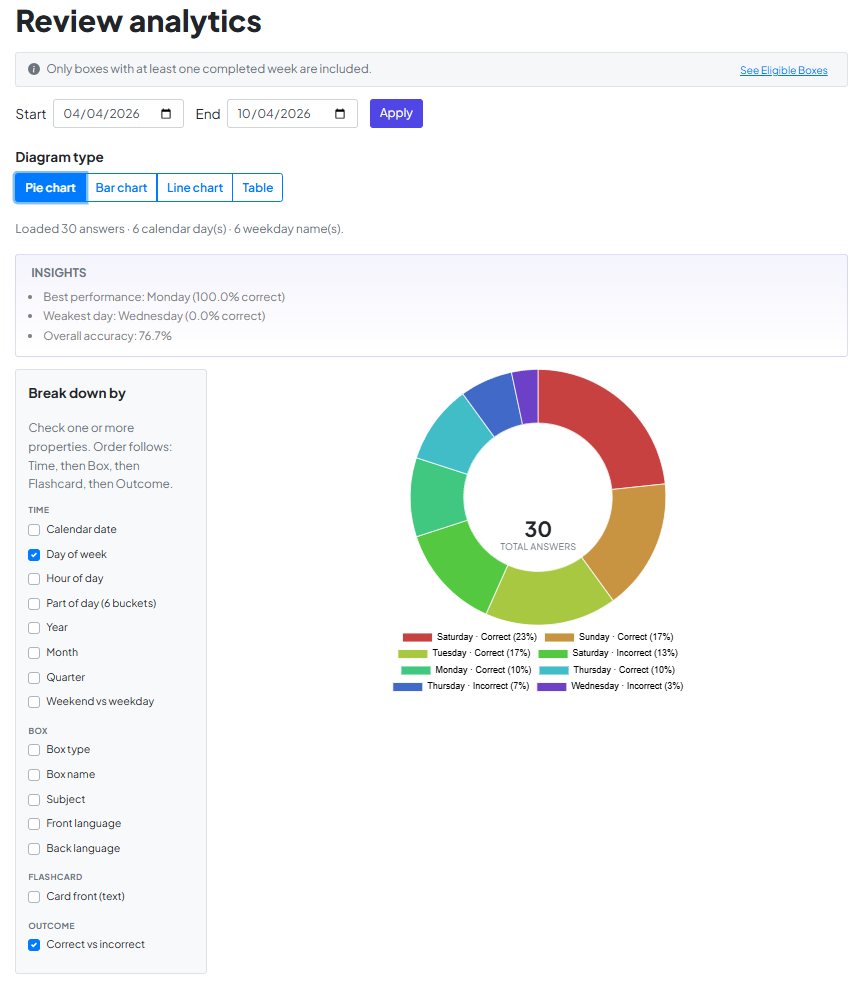Open the End date calendar picker icon
This screenshot has height=985, width=865.
340,114
